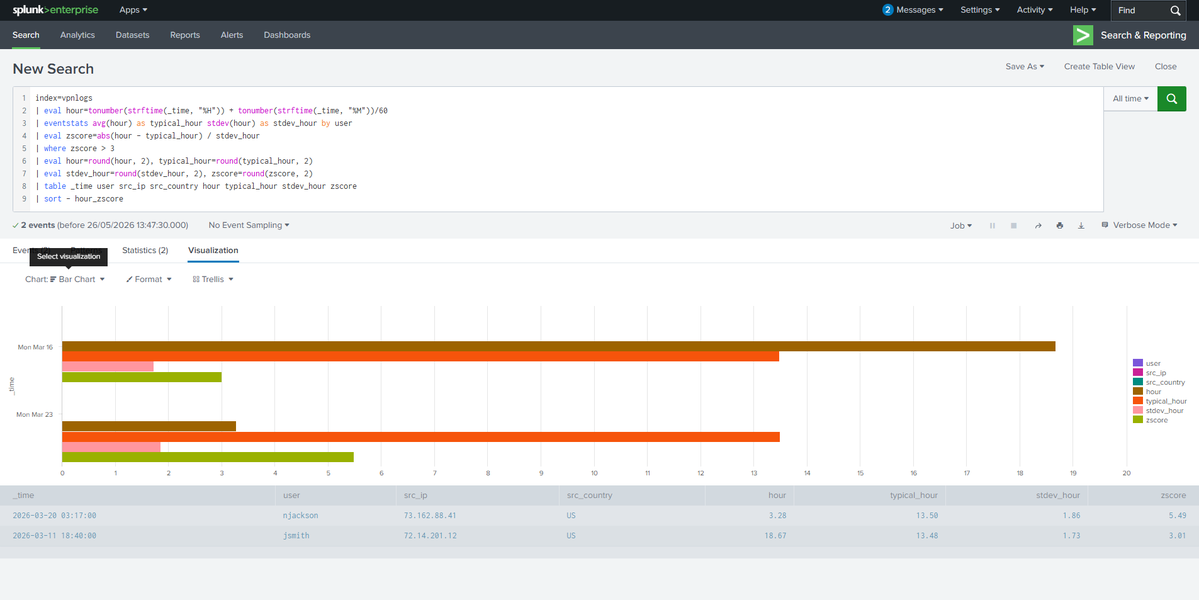The height and width of the screenshot is (600, 1199).
Task: Open the Activity dropdown
Action: [1035, 10]
